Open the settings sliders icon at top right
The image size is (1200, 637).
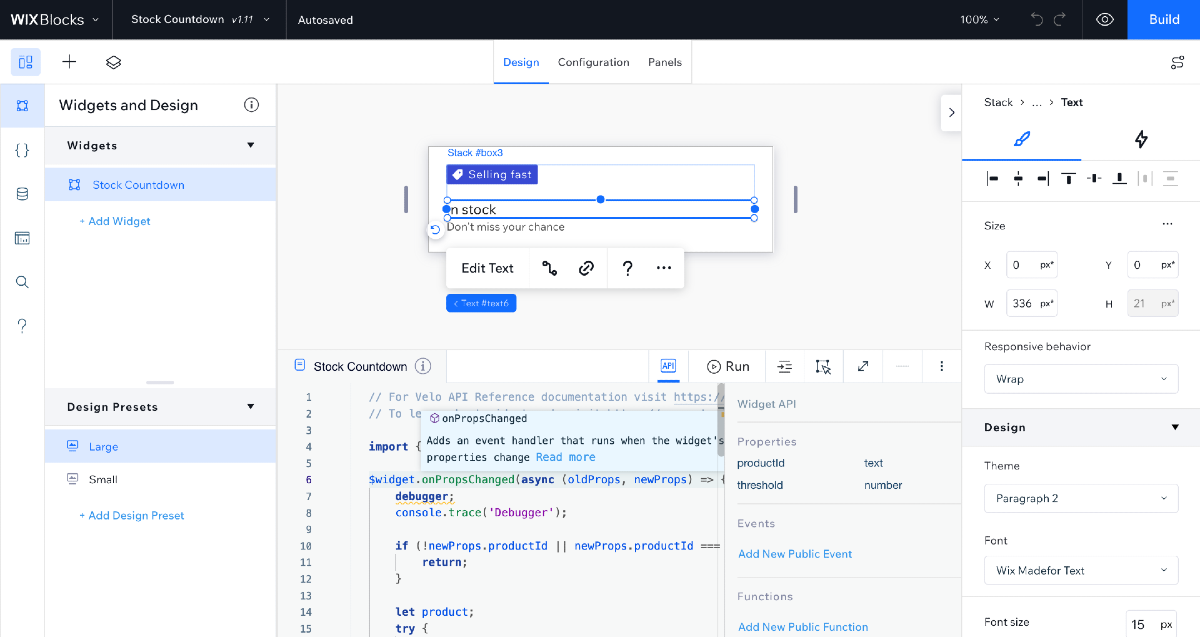tap(1177, 62)
